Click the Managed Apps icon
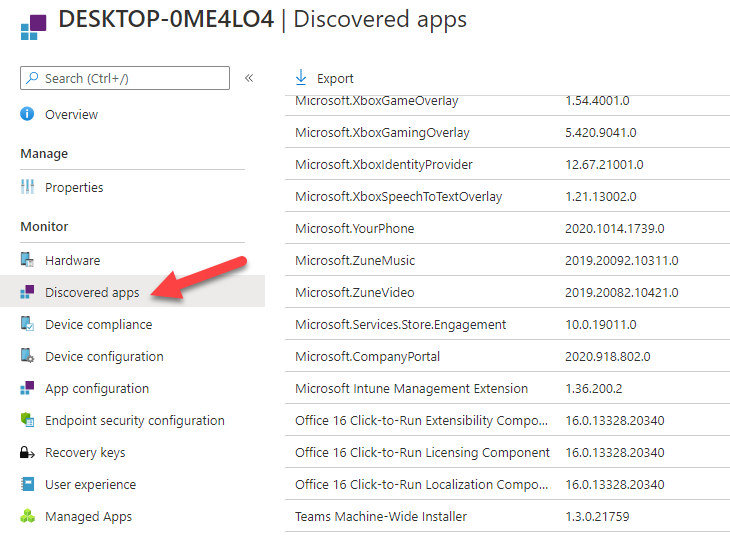 (27, 516)
